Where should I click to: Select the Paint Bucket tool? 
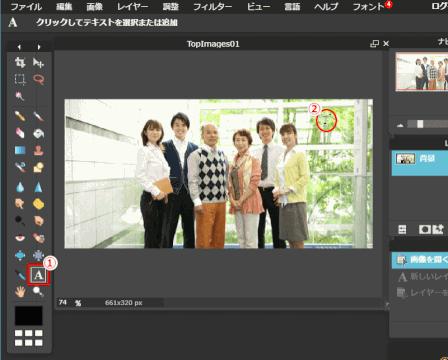(x=38, y=133)
